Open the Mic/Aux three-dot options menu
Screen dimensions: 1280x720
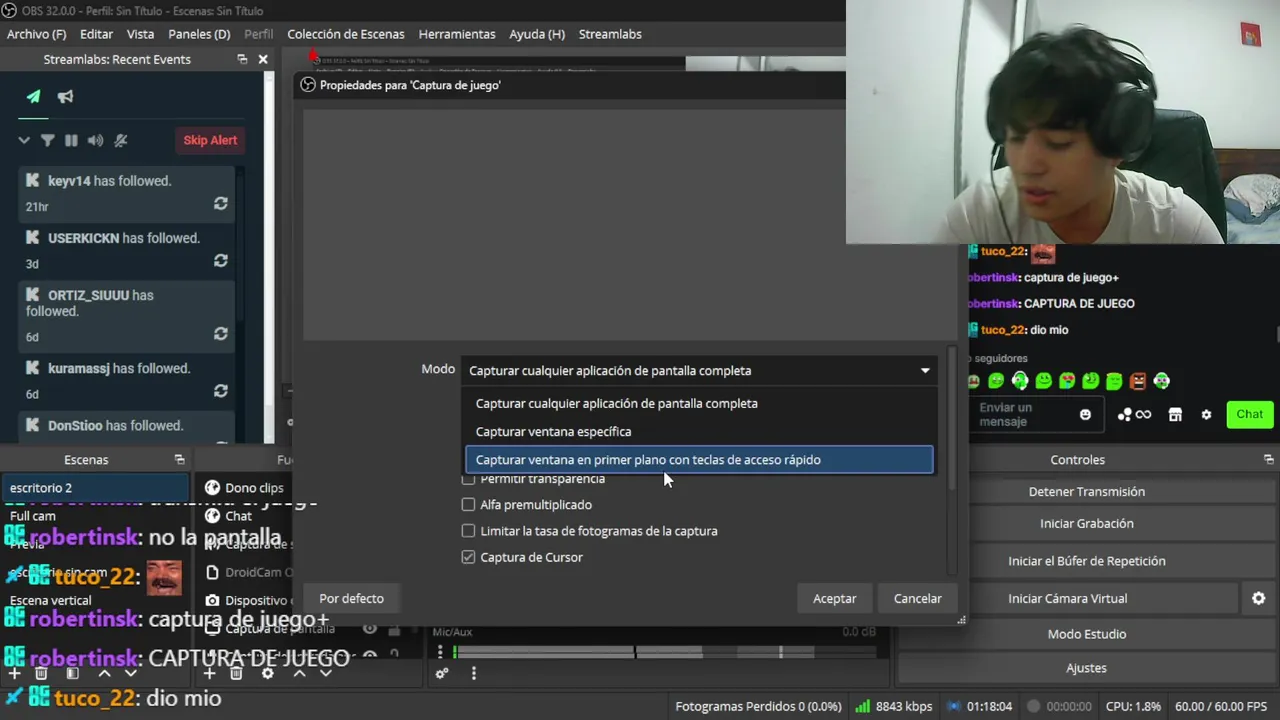439,652
